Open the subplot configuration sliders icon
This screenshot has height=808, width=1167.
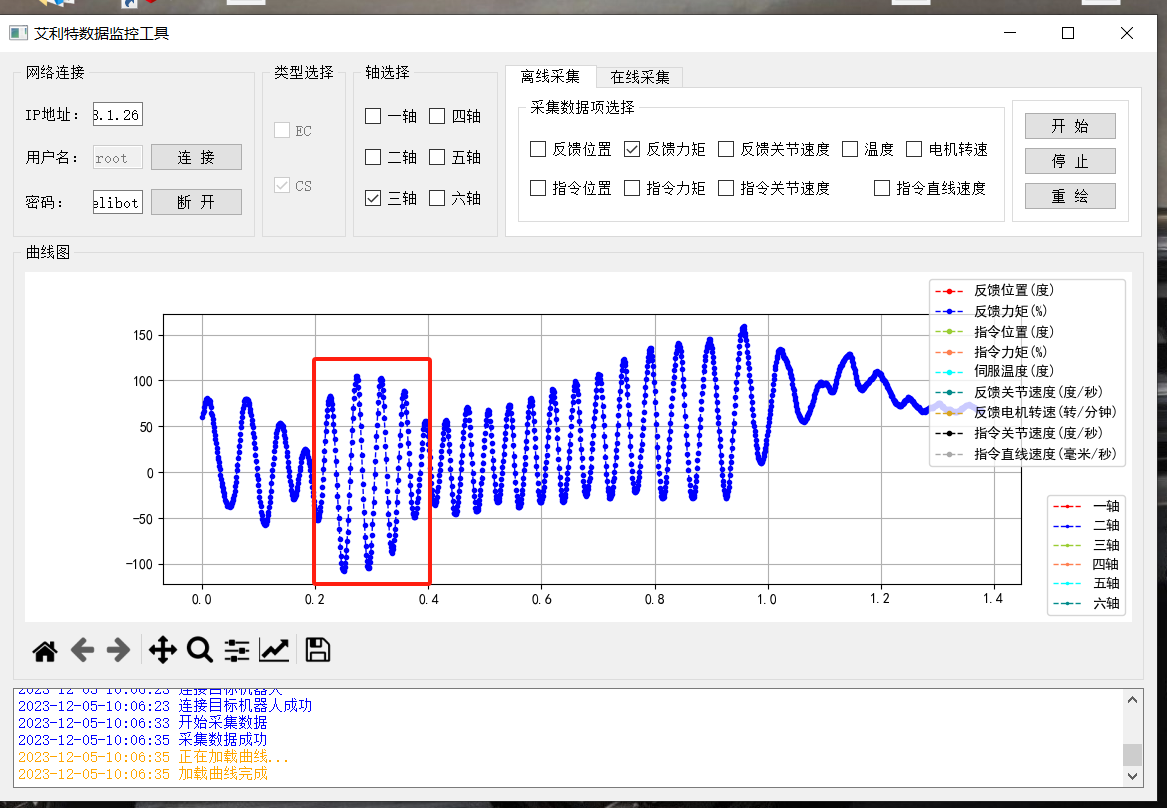tap(237, 651)
